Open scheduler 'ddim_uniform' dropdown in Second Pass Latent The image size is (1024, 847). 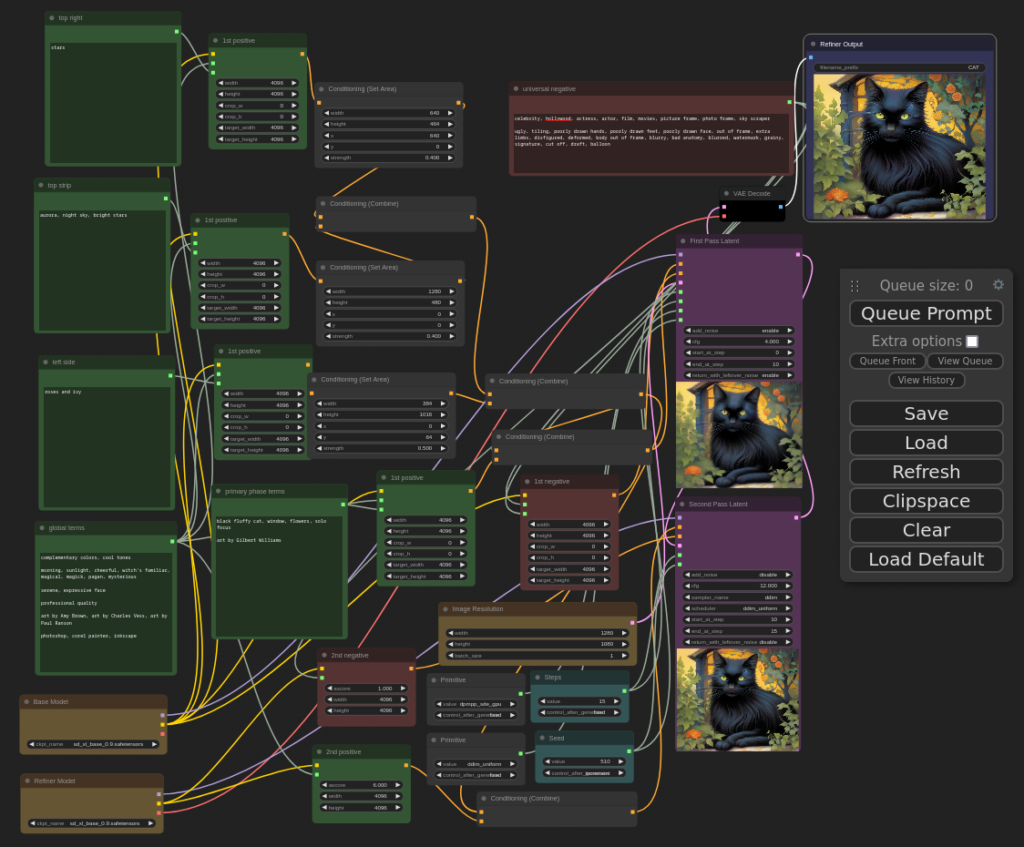click(x=737, y=608)
